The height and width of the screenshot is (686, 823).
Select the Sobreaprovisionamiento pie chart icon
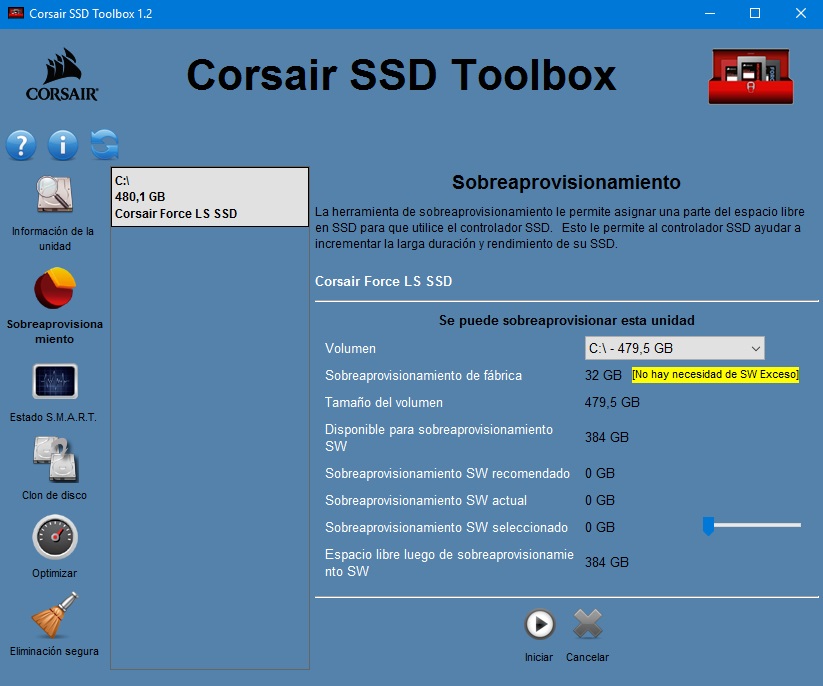pyautogui.click(x=54, y=289)
